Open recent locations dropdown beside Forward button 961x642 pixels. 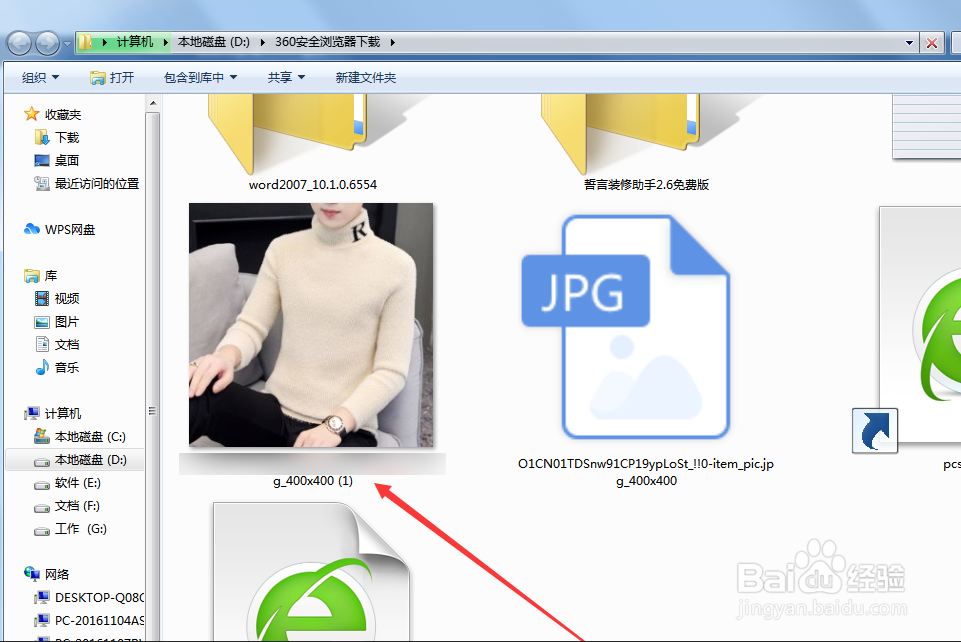click(x=67, y=43)
